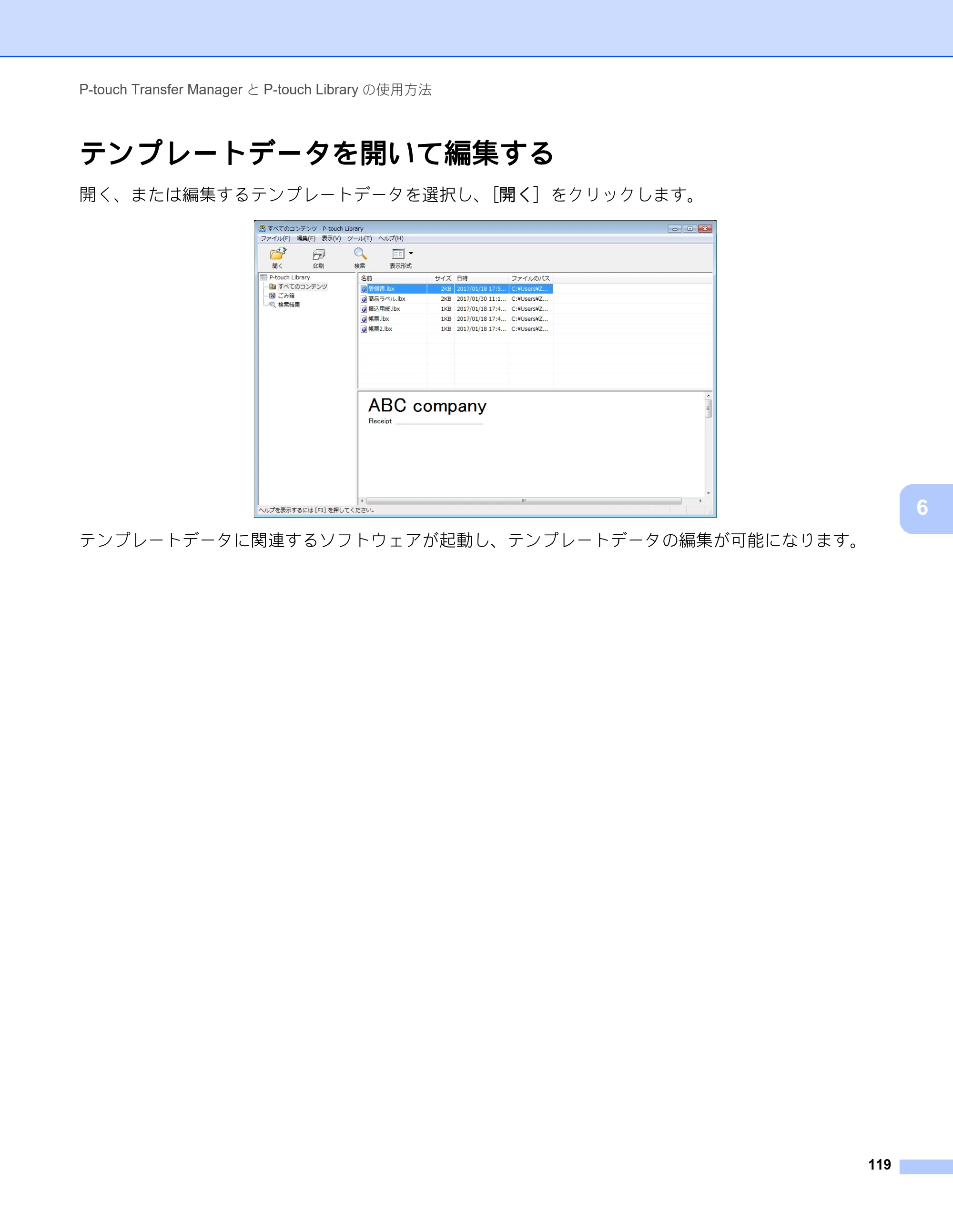953x1232 pixels.
Task: Click the preview vertical scrollbar thumb
Action: (x=708, y=408)
